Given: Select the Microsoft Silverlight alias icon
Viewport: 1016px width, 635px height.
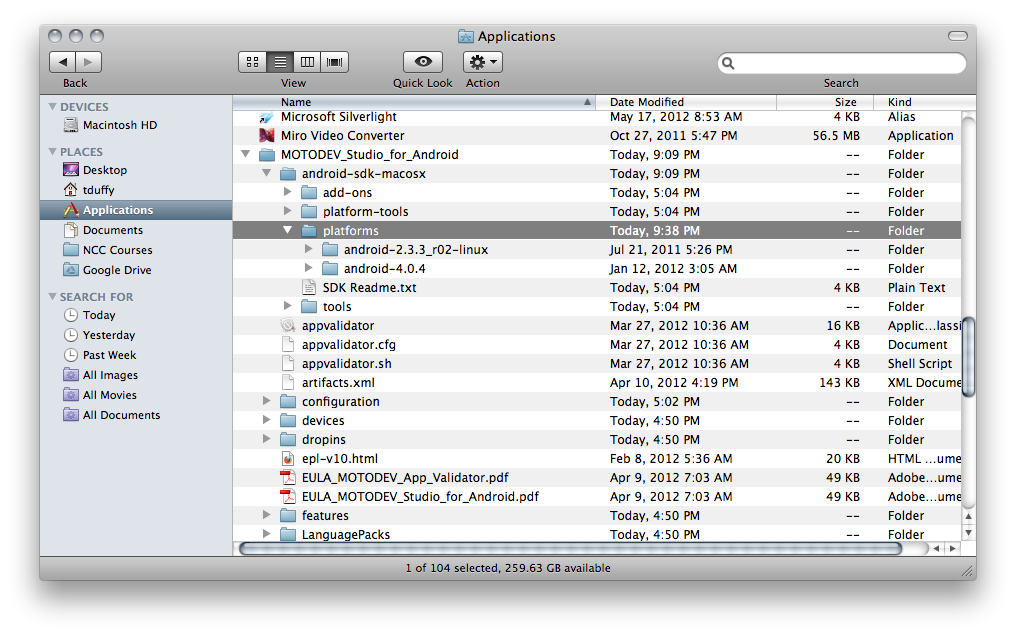Looking at the screenshot, I should pos(266,117).
